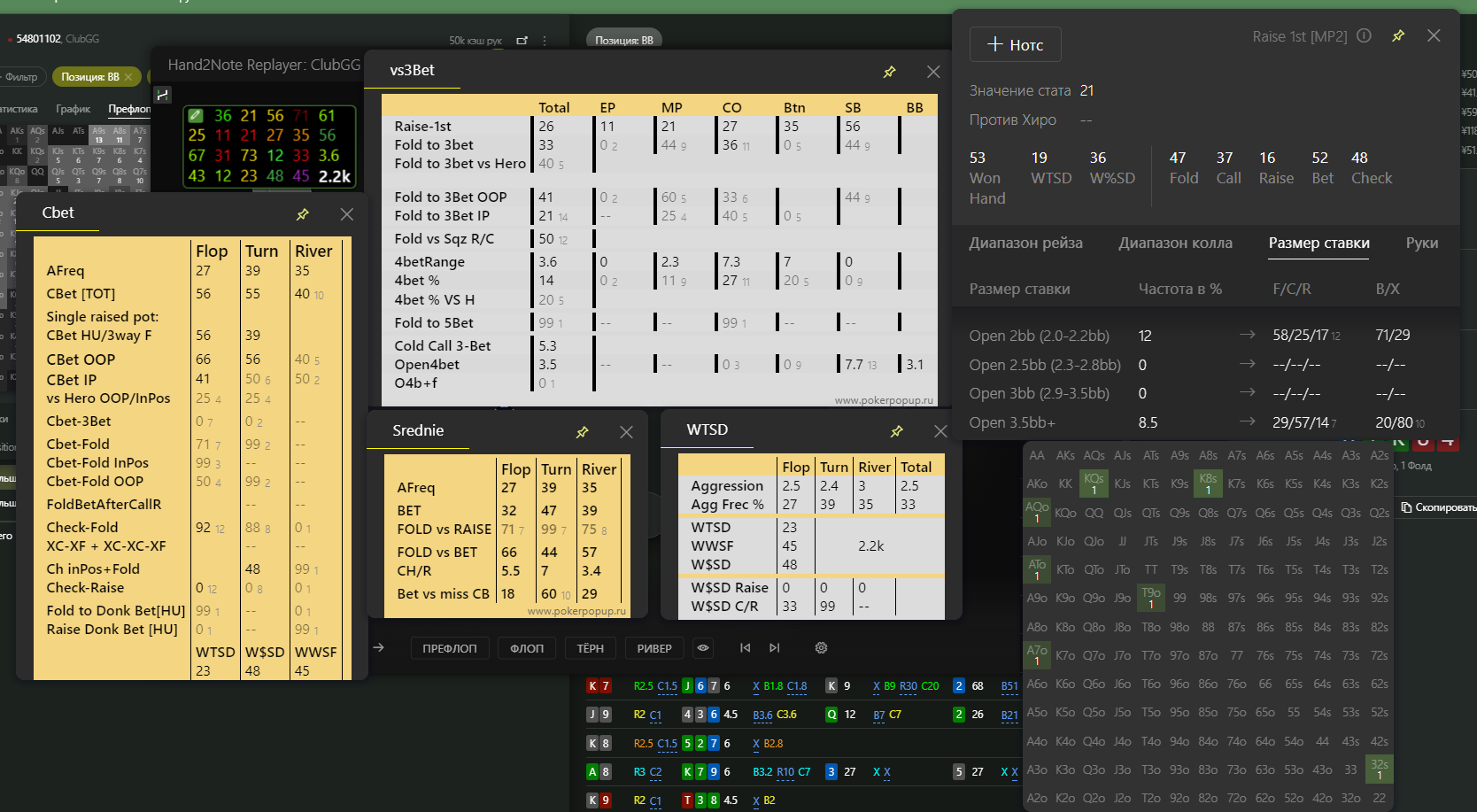Viewport: 1477px width, 812px height.
Task: Click the right arrow beside ПРЕФЛОП
Action: pyautogui.click(x=379, y=648)
